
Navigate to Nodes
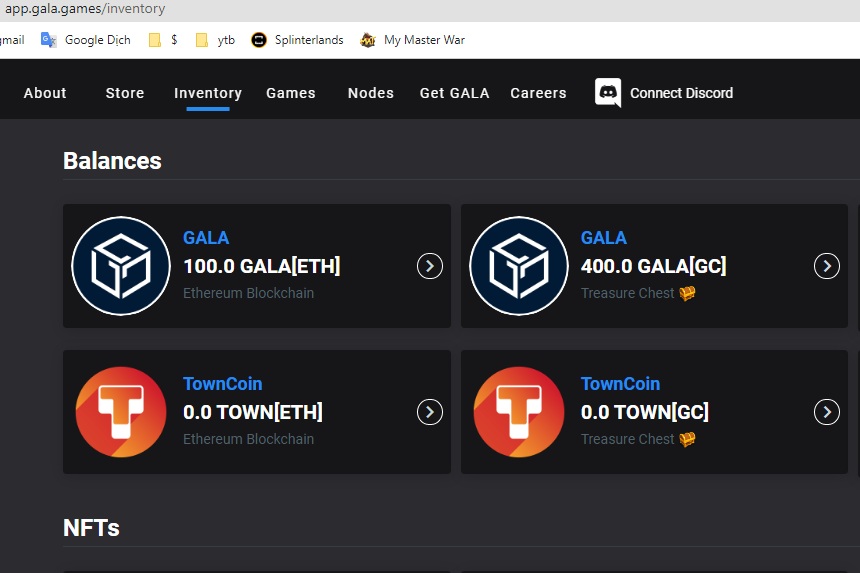[371, 93]
